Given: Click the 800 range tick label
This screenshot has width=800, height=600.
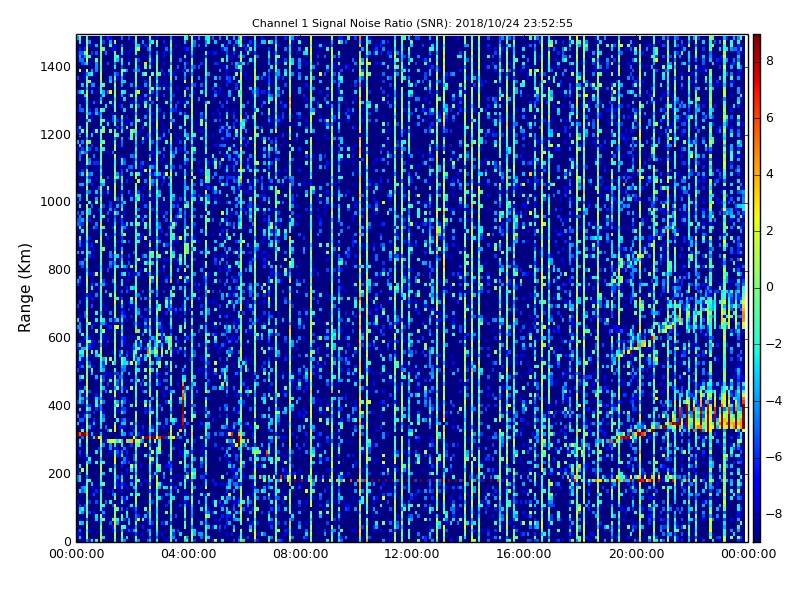Looking at the screenshot, I should click(59, 270).
